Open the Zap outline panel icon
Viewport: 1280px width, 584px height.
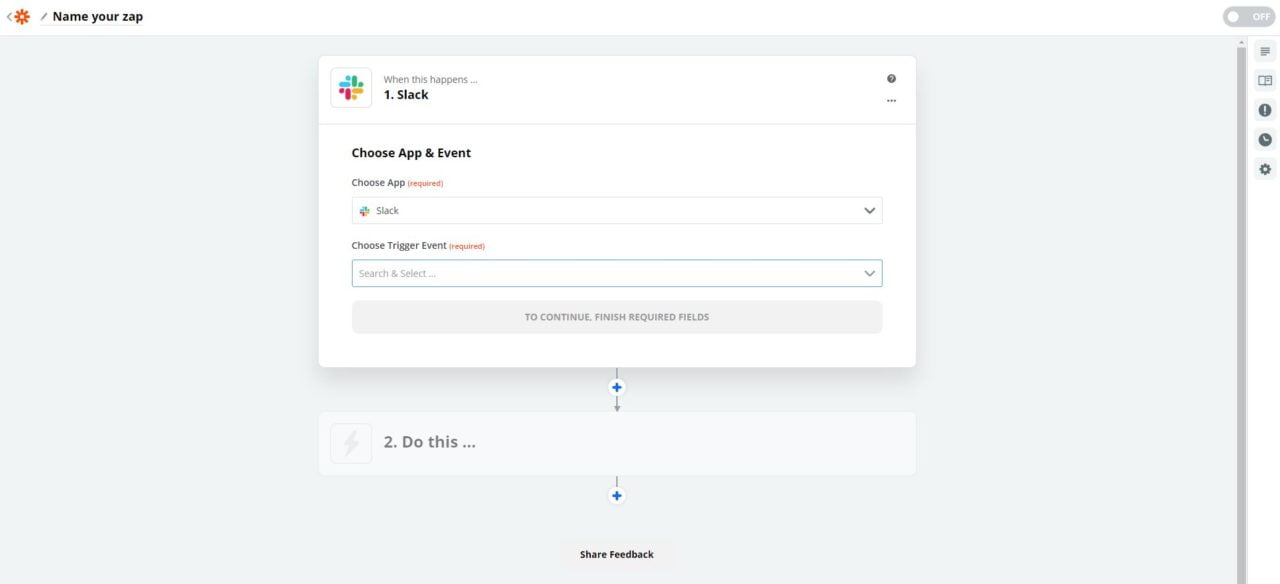pyautogui.click(x=1264, y=50)
